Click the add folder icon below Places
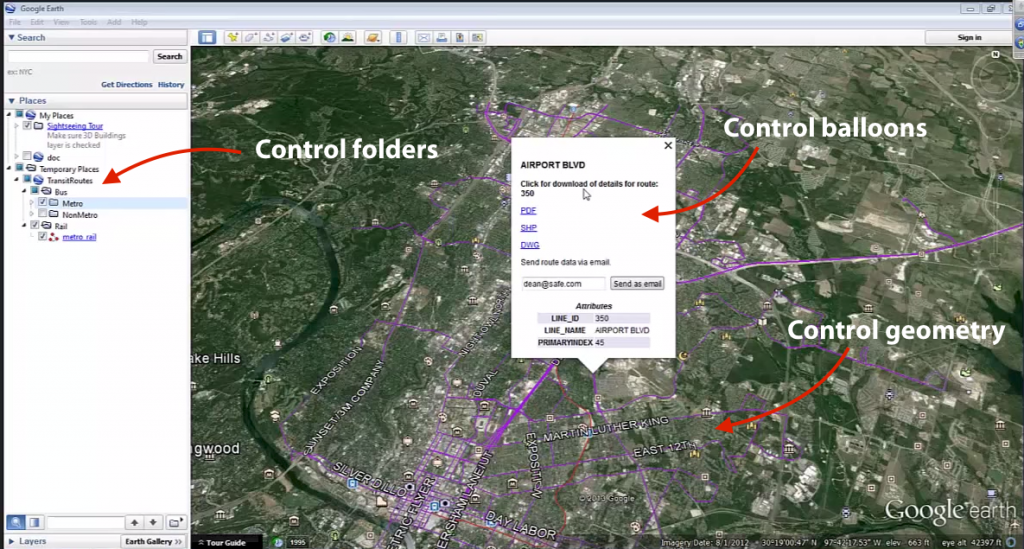The width and height of the screenshot is (1024, 549). tap(174, 522)
